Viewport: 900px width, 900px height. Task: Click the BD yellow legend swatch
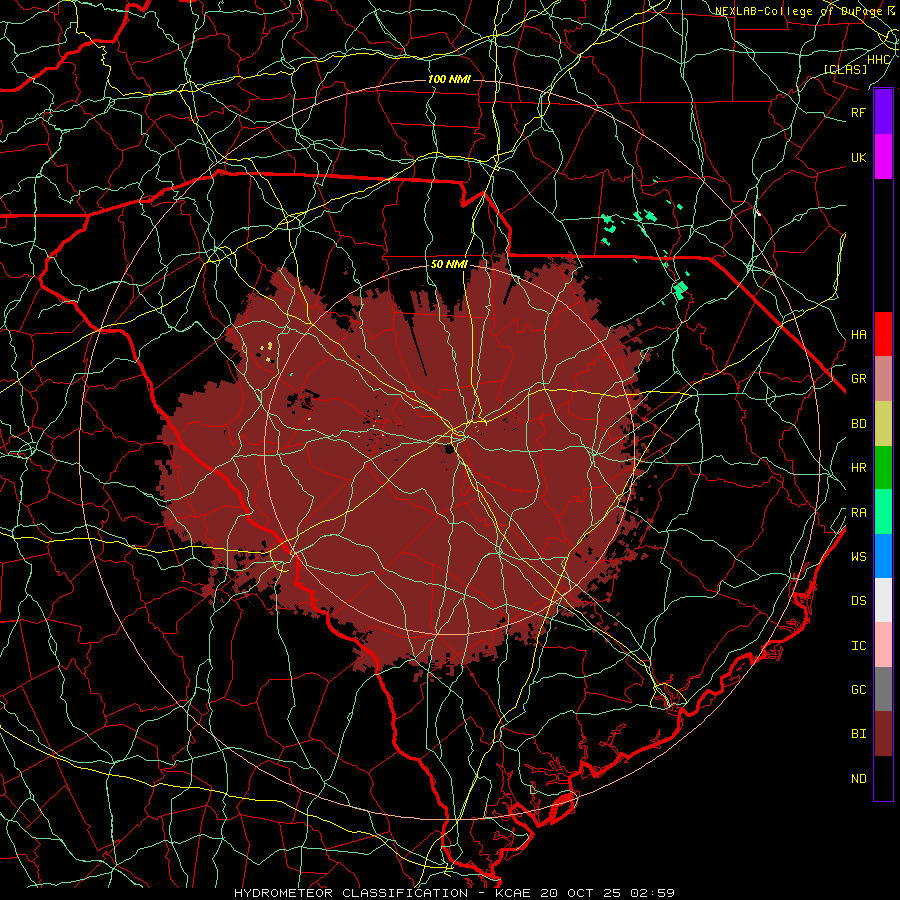tap(883, 423)
